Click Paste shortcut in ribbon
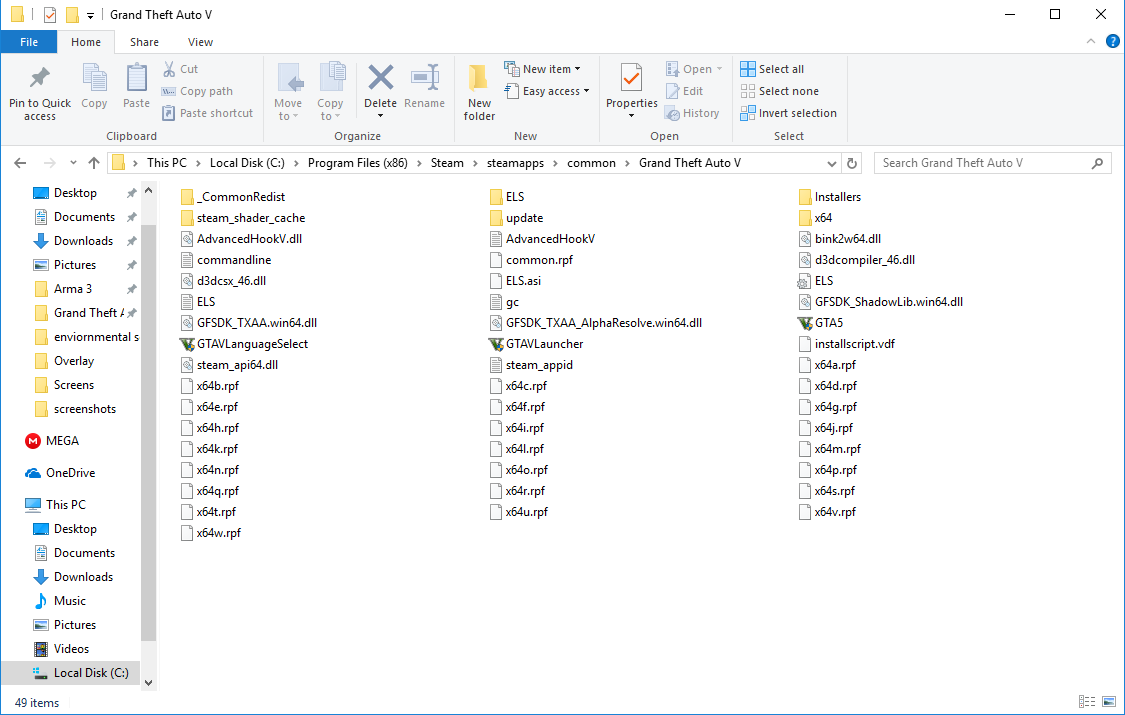Image resolution: width=1125 pixels, height=715 pixels. coord(208,113)
